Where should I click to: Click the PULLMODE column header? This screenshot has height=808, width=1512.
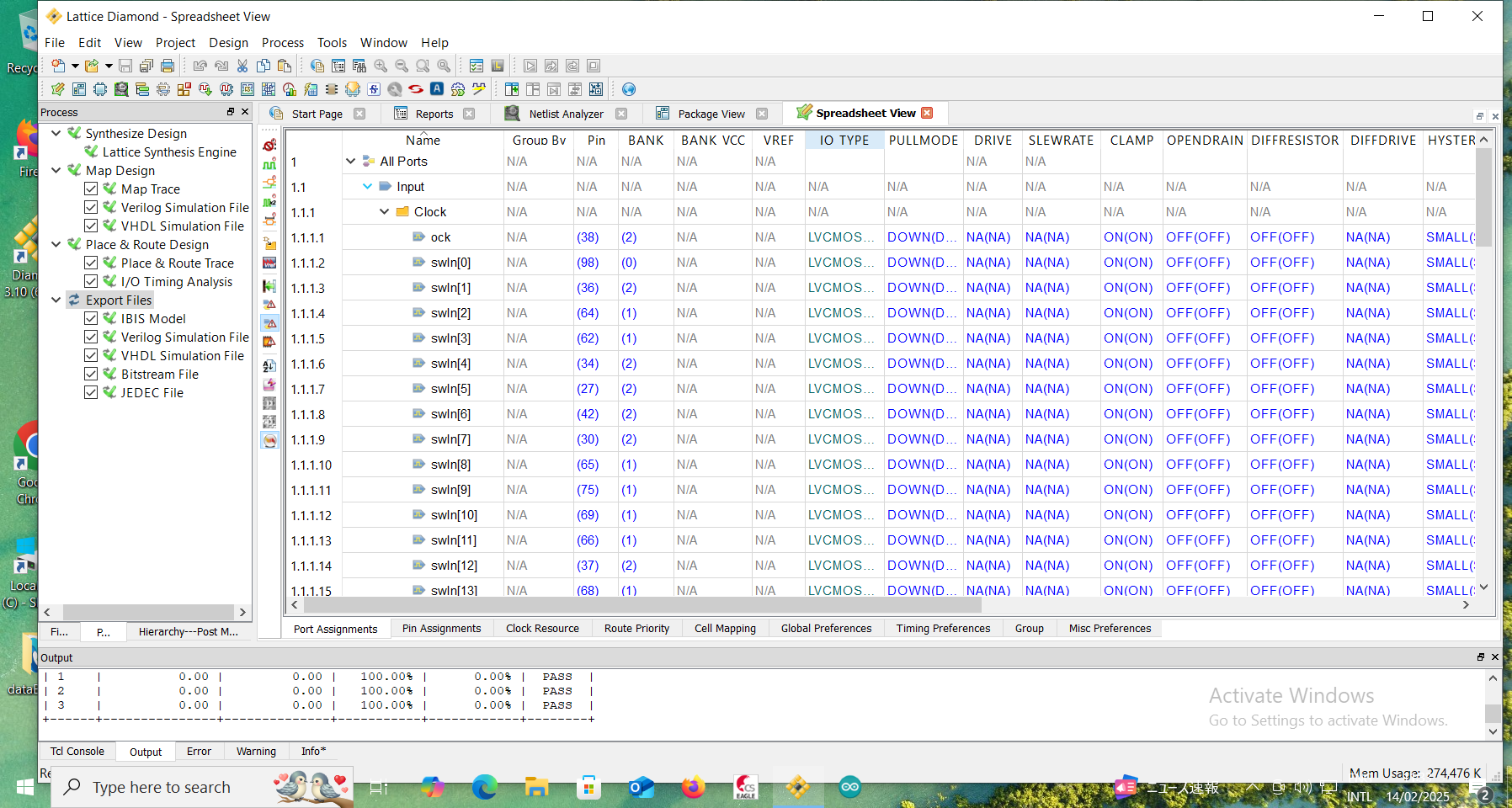(924, 141)
